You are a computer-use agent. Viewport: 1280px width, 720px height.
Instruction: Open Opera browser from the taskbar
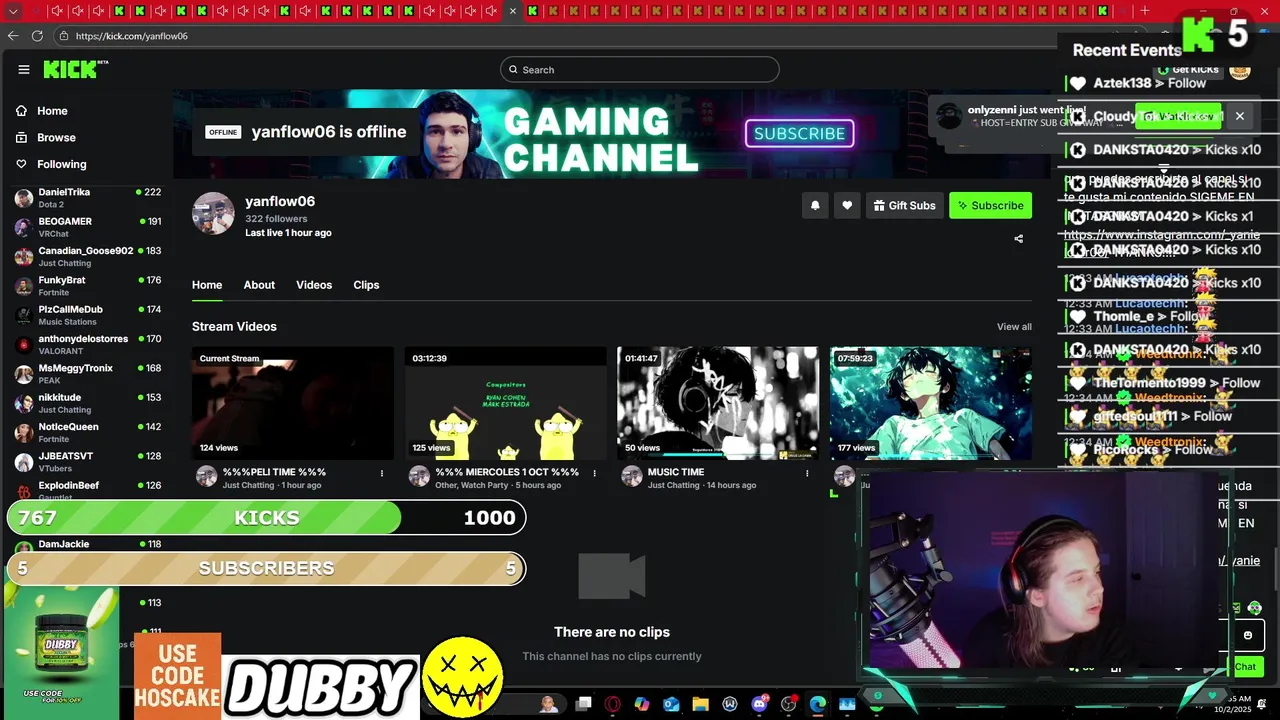(613, 704)
